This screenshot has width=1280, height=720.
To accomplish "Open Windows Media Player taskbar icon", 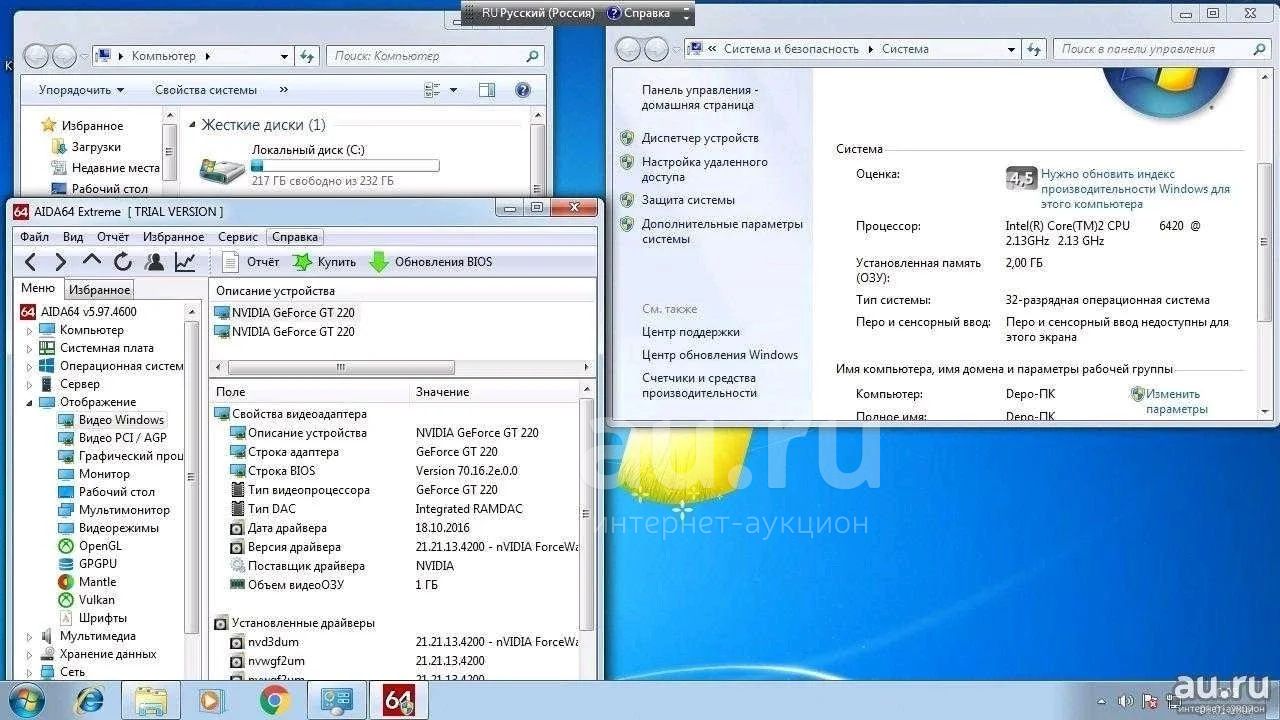I will (x=212, y=701).
